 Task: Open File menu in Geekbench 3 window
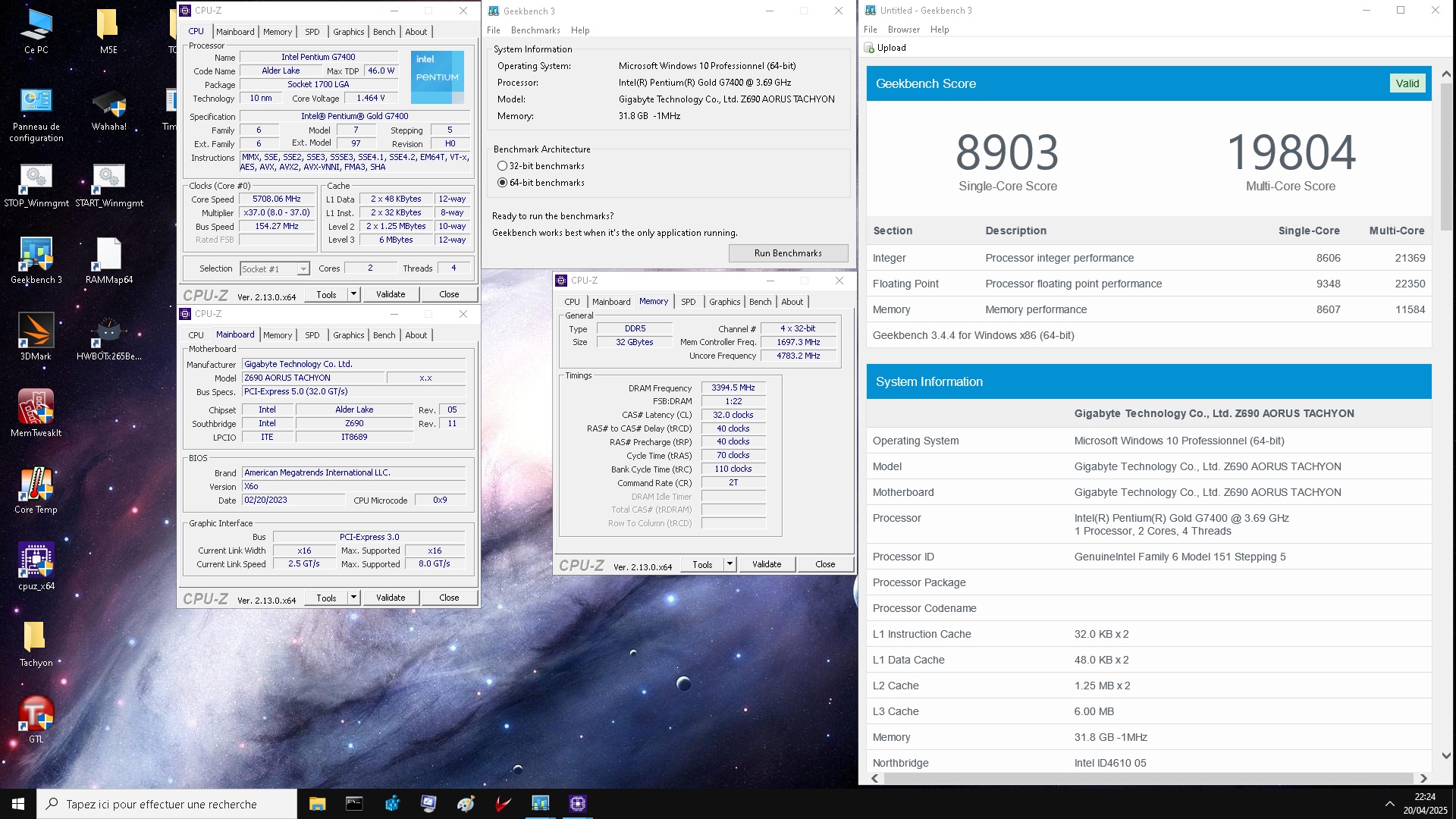point(494,30)
